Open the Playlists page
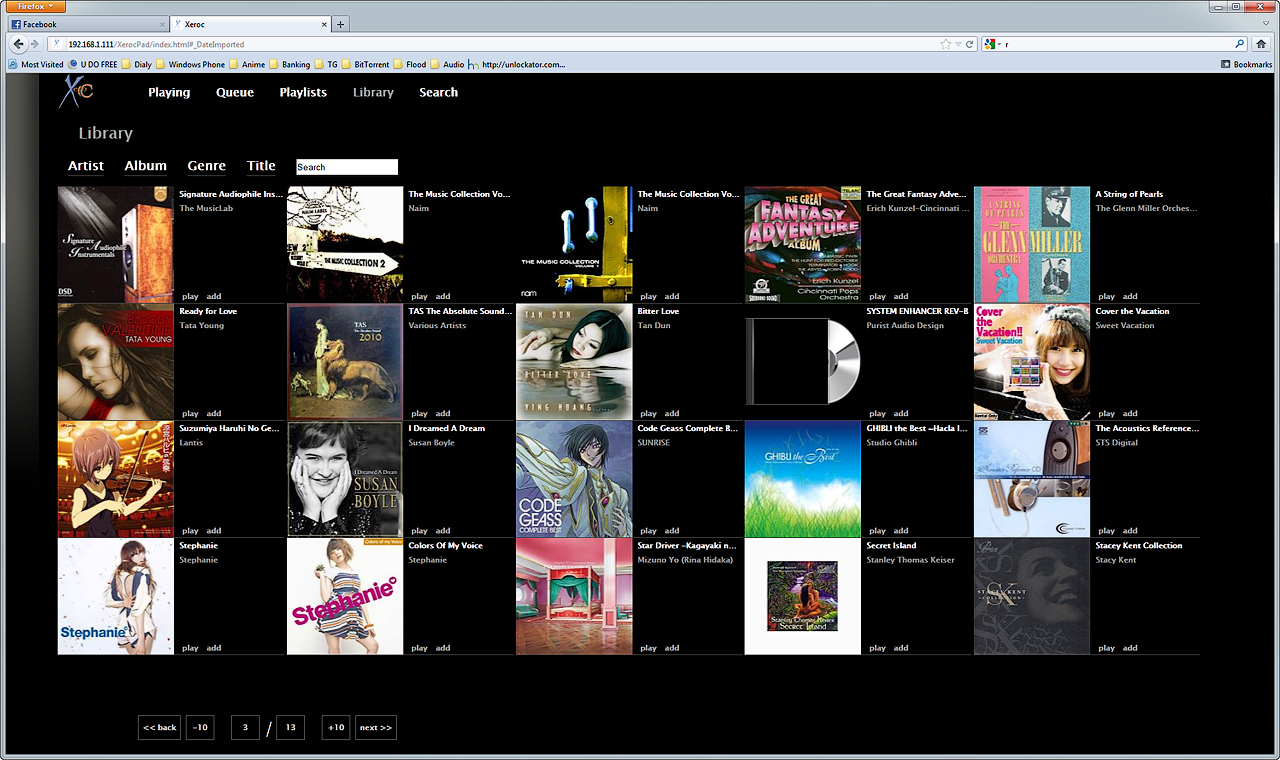Screen dimensions: 1280x760 pyautogui.click(x=303, y=92)
